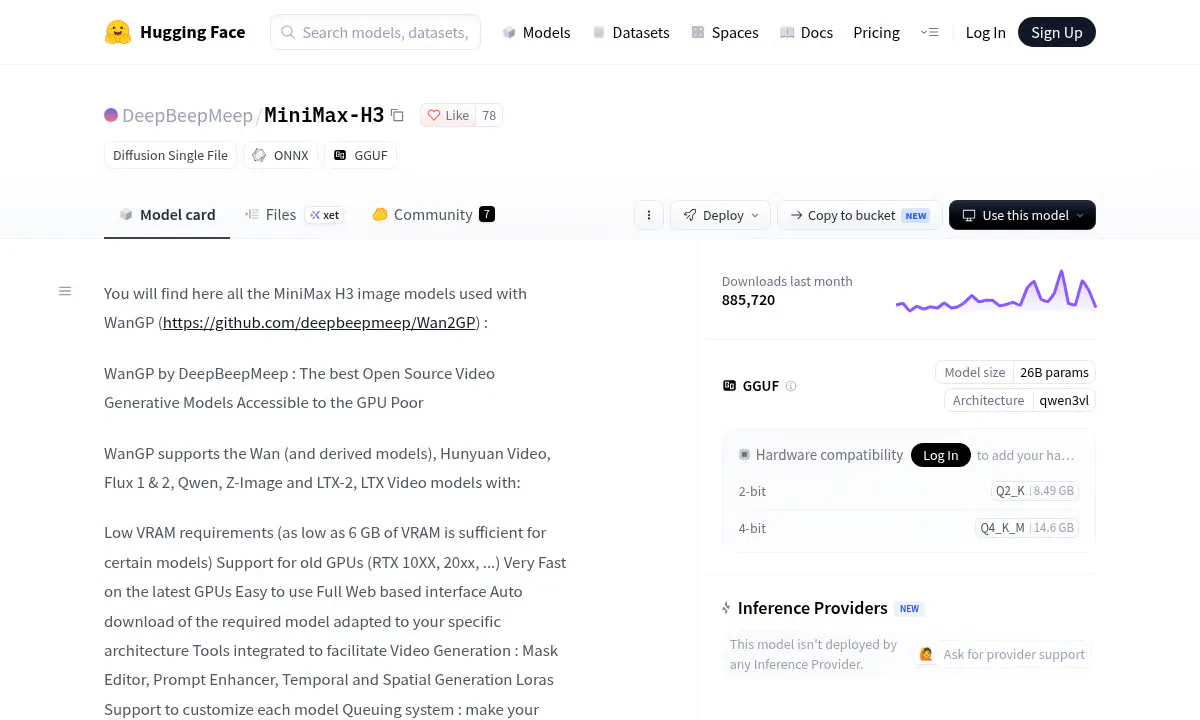Screen dimensions: 1200x720
Task: Select the Q2_K 2-bit quantization file
Action: pyautogui.click(x=1035, y=491)
